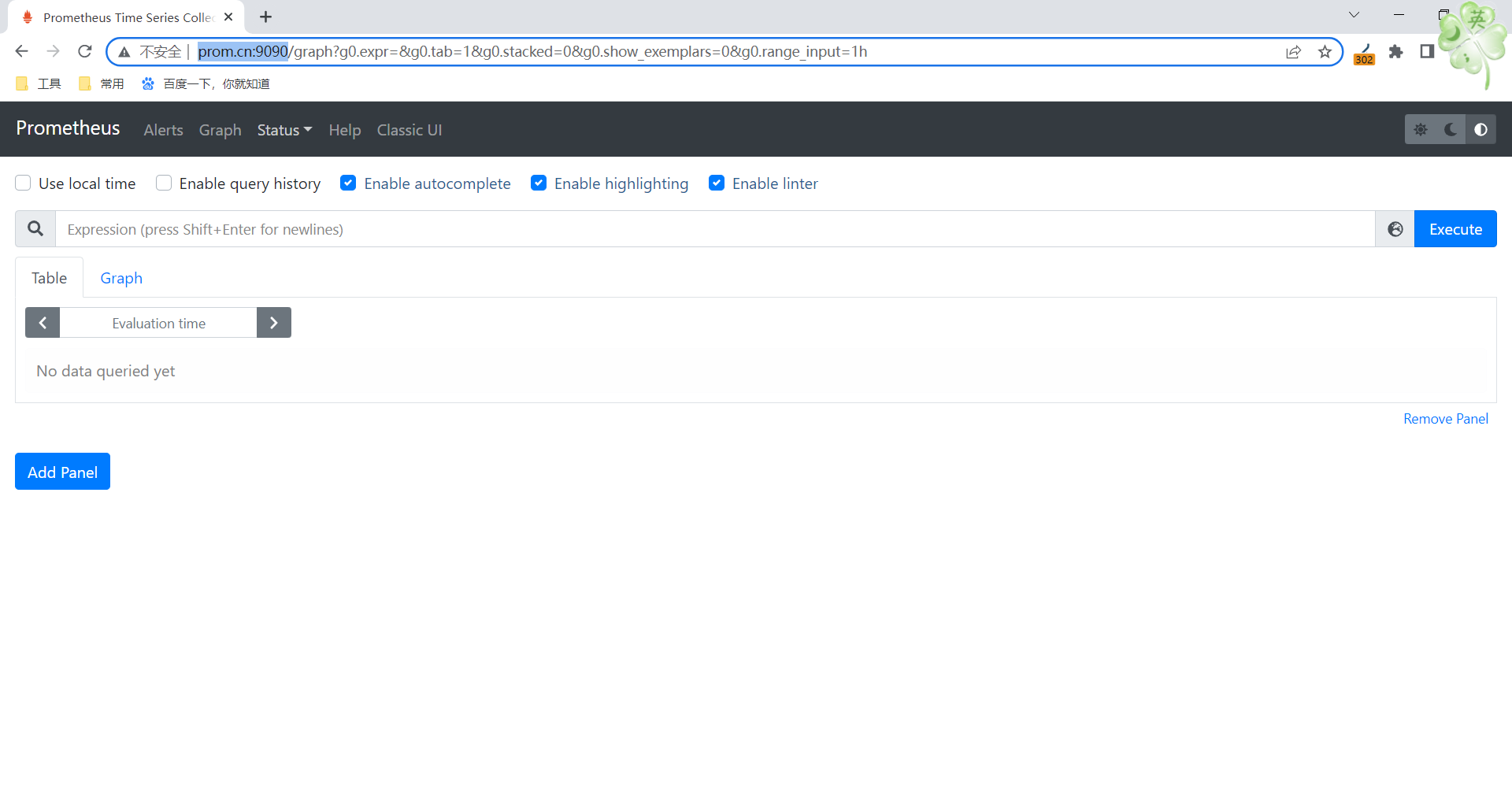This screenshot has width=1512, height=811.
Task: Close the Prometheus Time Series tab
Action: pos(228,17)
